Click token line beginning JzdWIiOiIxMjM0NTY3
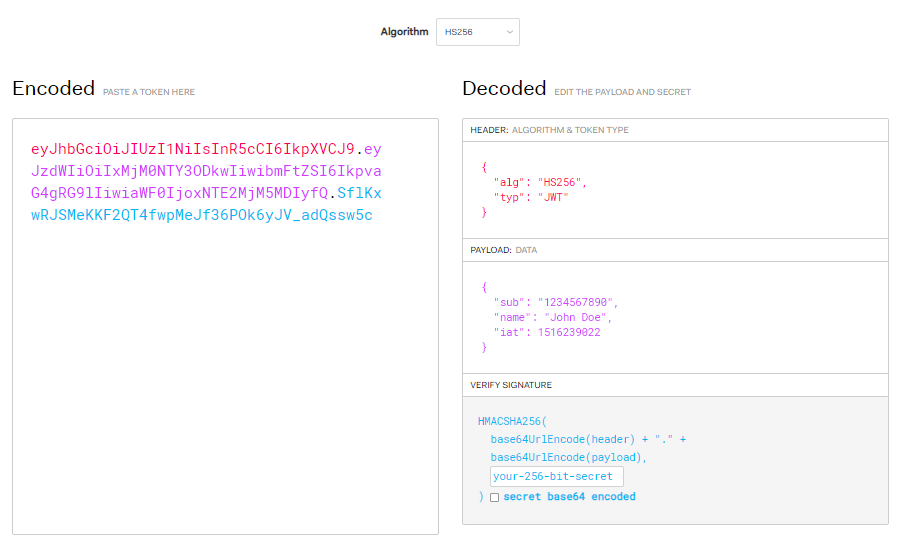Viewport: 905px width, 551px height. 206,171
